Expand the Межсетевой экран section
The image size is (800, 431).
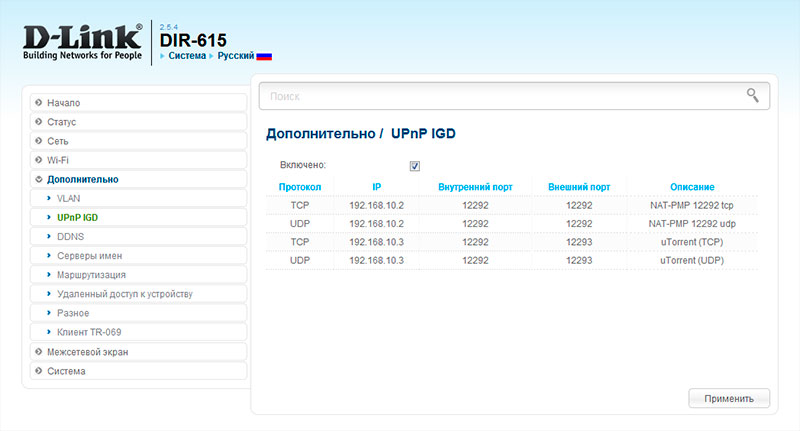[87, 352]
